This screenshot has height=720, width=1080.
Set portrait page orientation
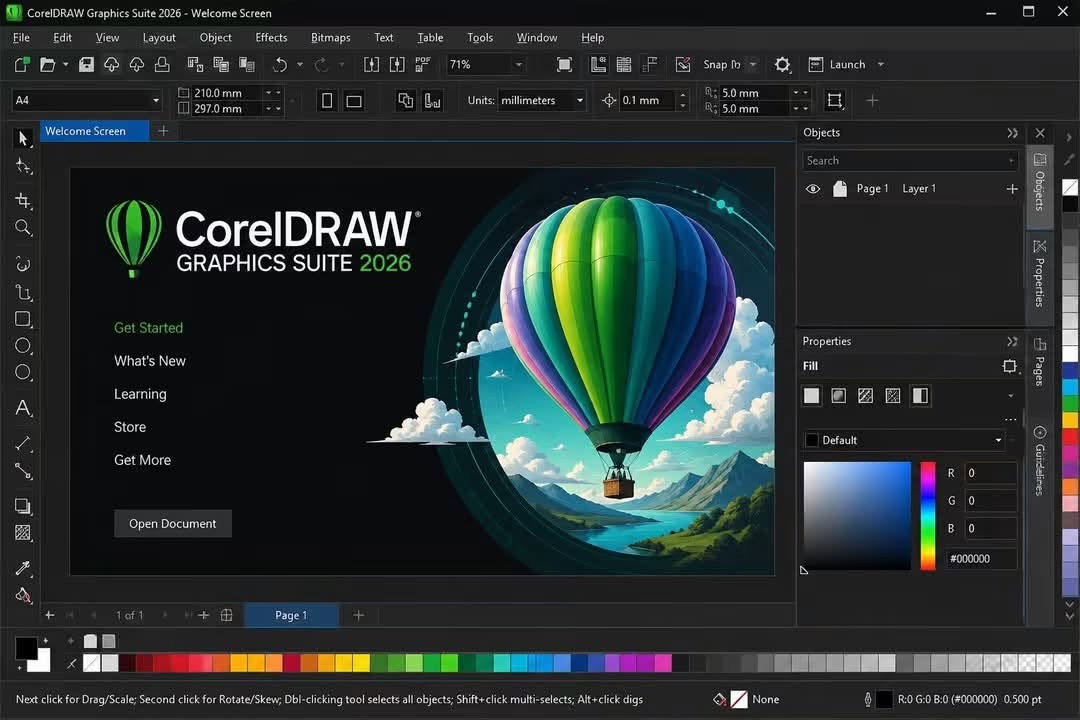tap(327, 101)
